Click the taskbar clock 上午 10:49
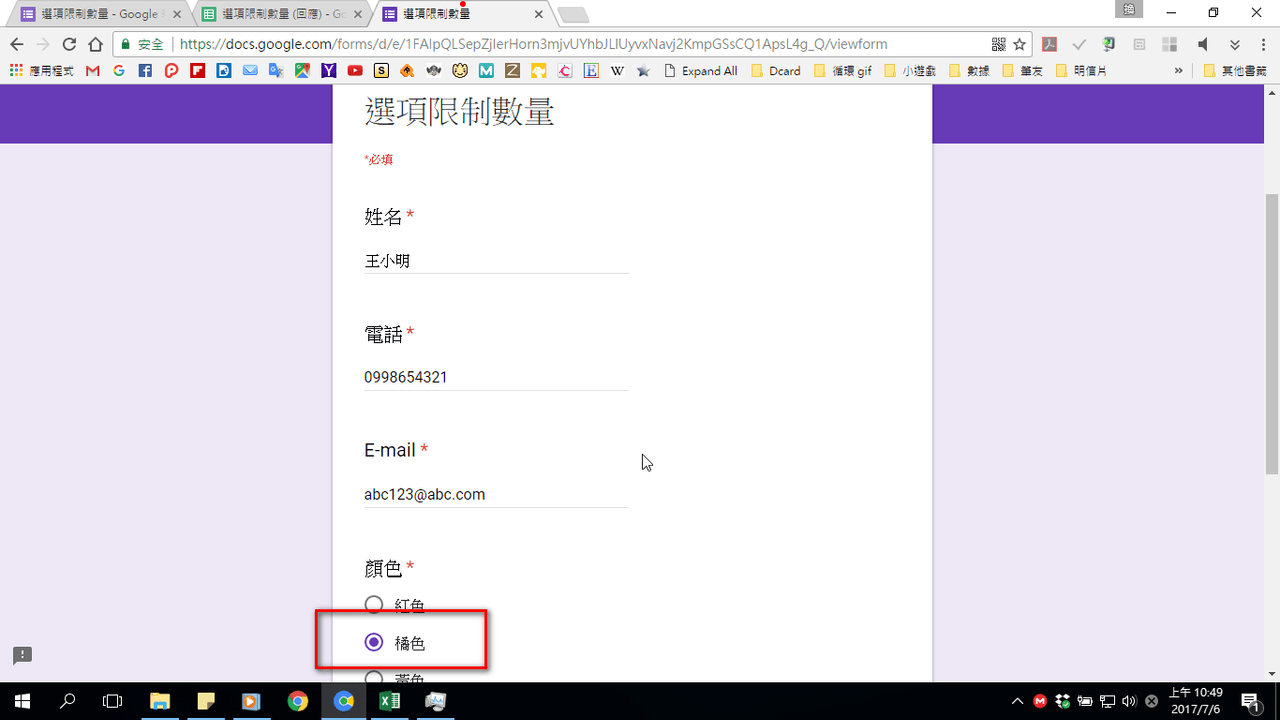This screenshot has width=1280, height=720. 1195,701
